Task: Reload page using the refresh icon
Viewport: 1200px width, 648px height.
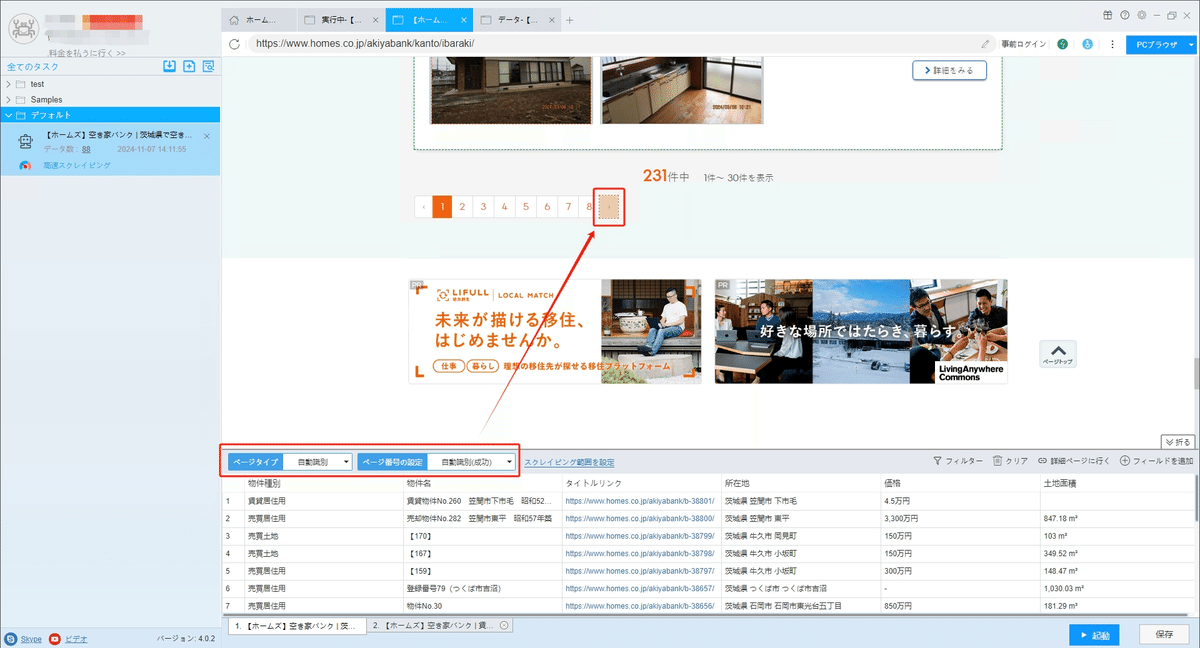Action: click(234, 44)
